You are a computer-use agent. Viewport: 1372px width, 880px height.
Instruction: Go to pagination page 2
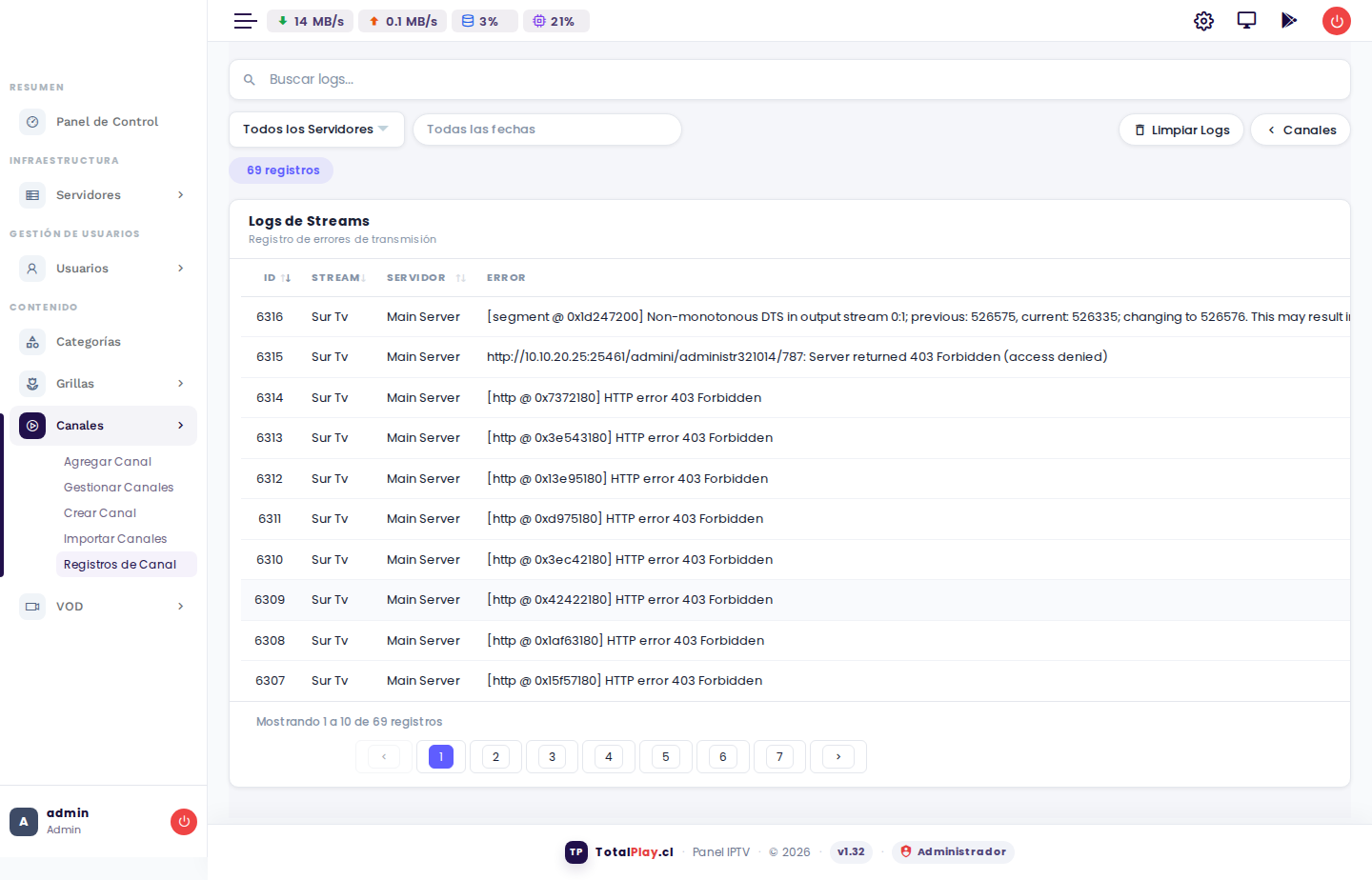click(495, 757)
